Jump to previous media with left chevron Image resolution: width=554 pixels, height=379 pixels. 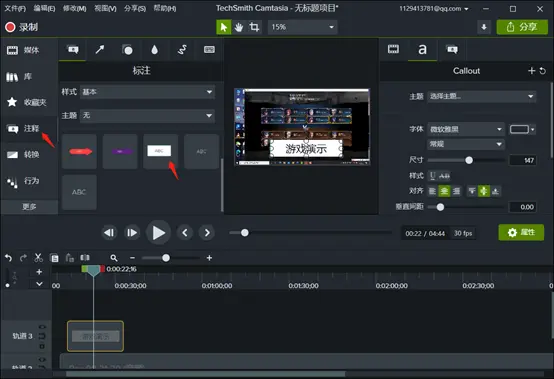[184, 232]
